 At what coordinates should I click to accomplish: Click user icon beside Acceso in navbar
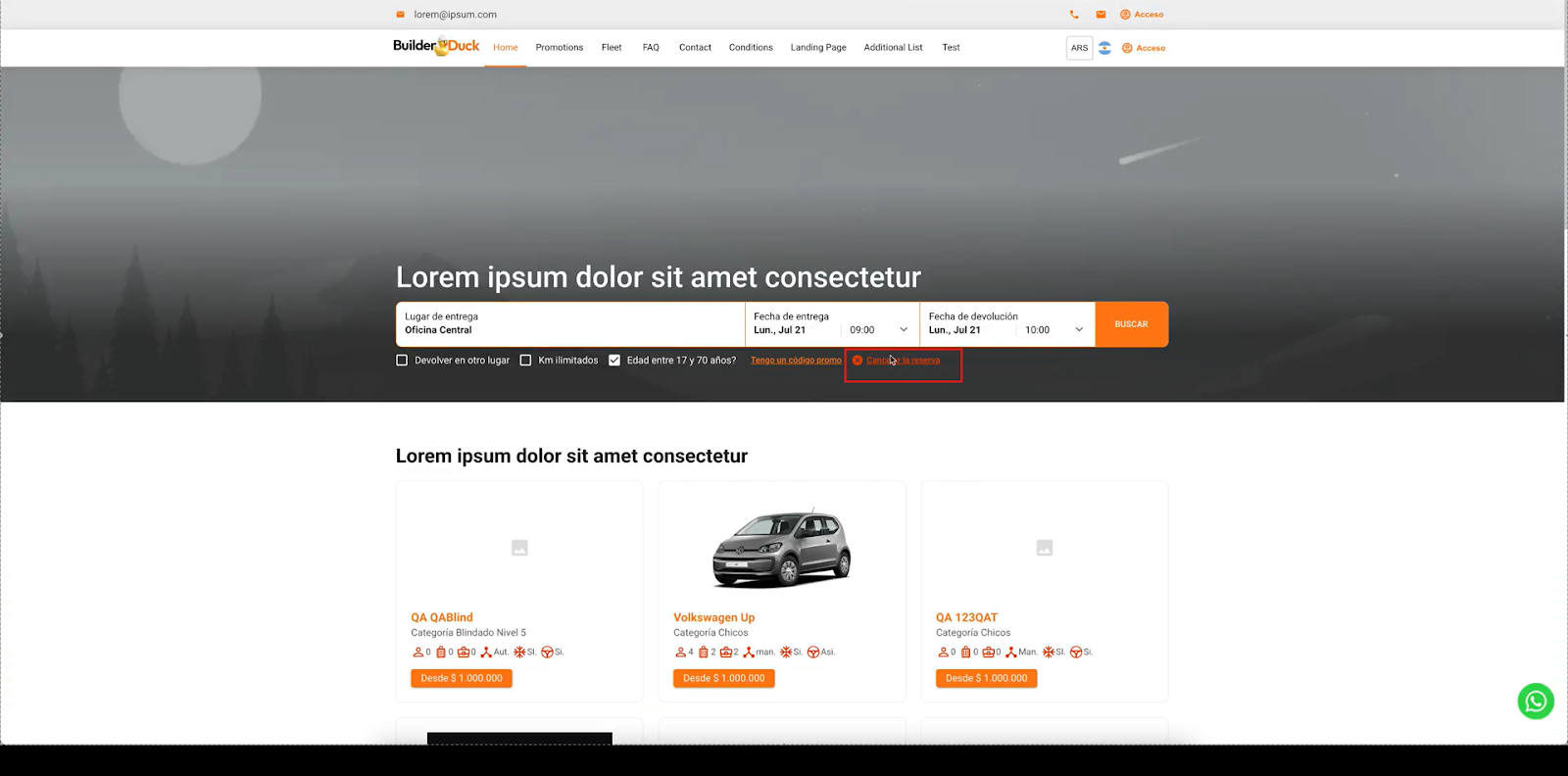pyautogui.click(x=1127, y=48)
